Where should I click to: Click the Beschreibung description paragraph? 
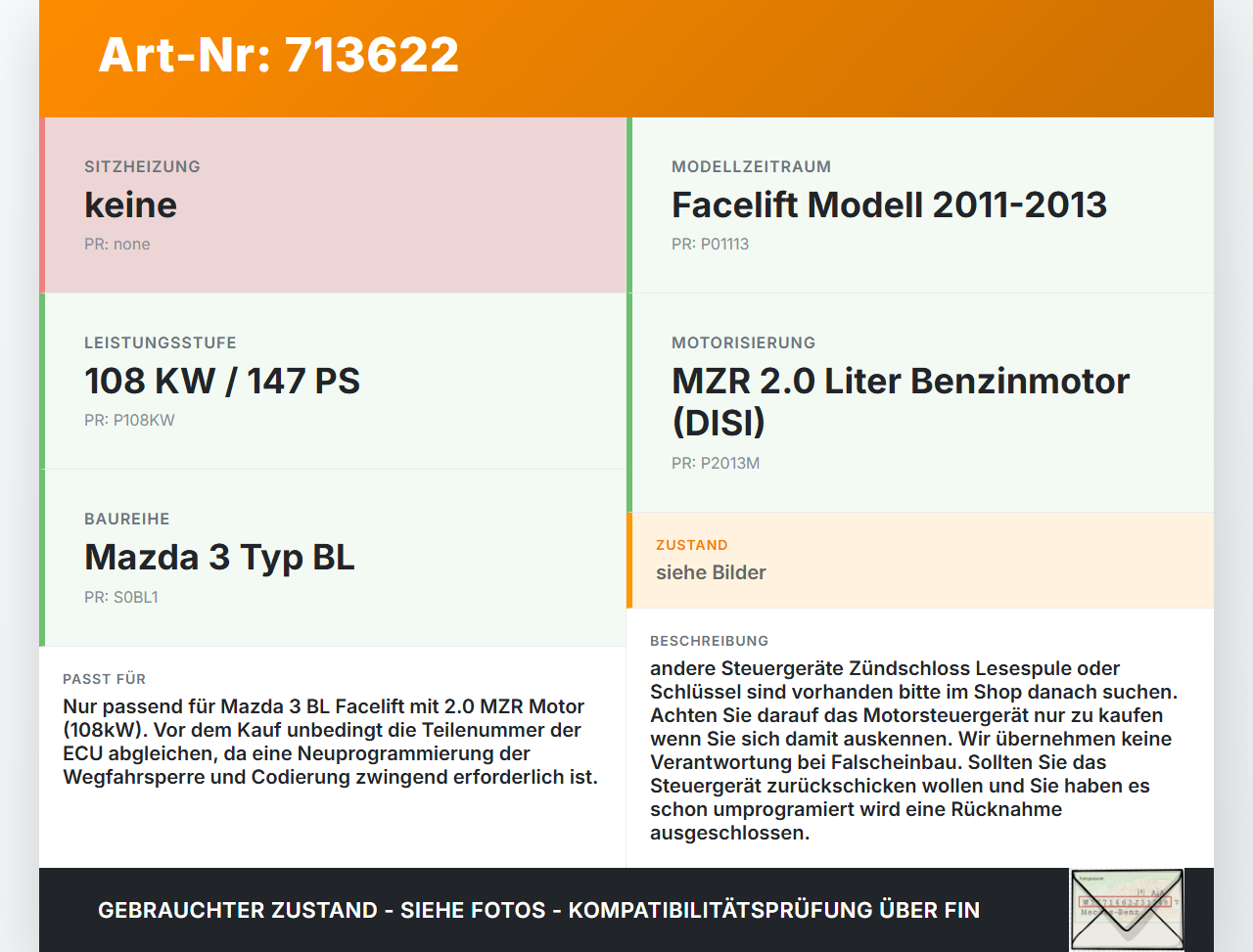[914, 750]
